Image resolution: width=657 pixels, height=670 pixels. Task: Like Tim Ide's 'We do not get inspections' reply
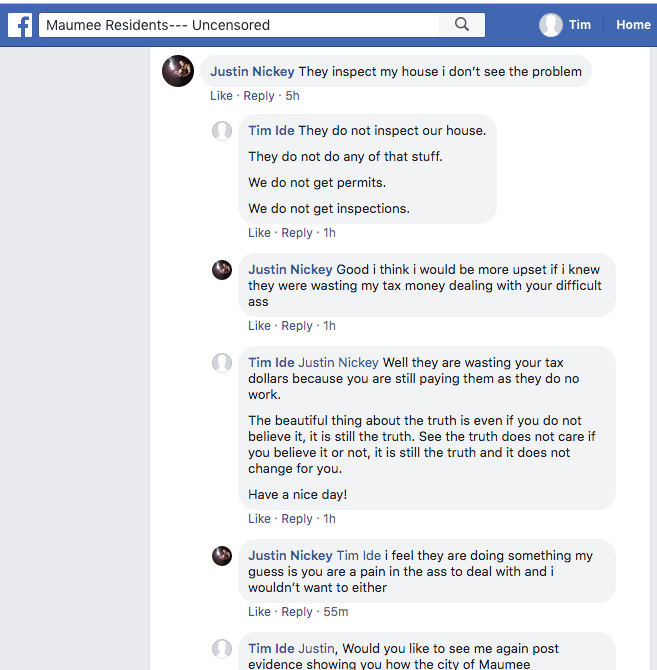[259, 233]
